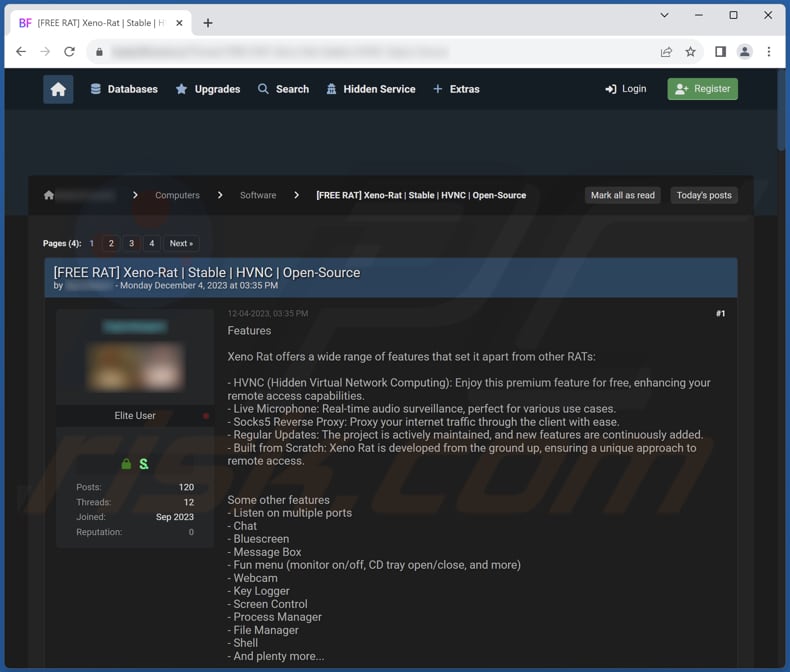Expand the tab search chevron
Viewport: 790px width, 672px height.
(664, 15)
